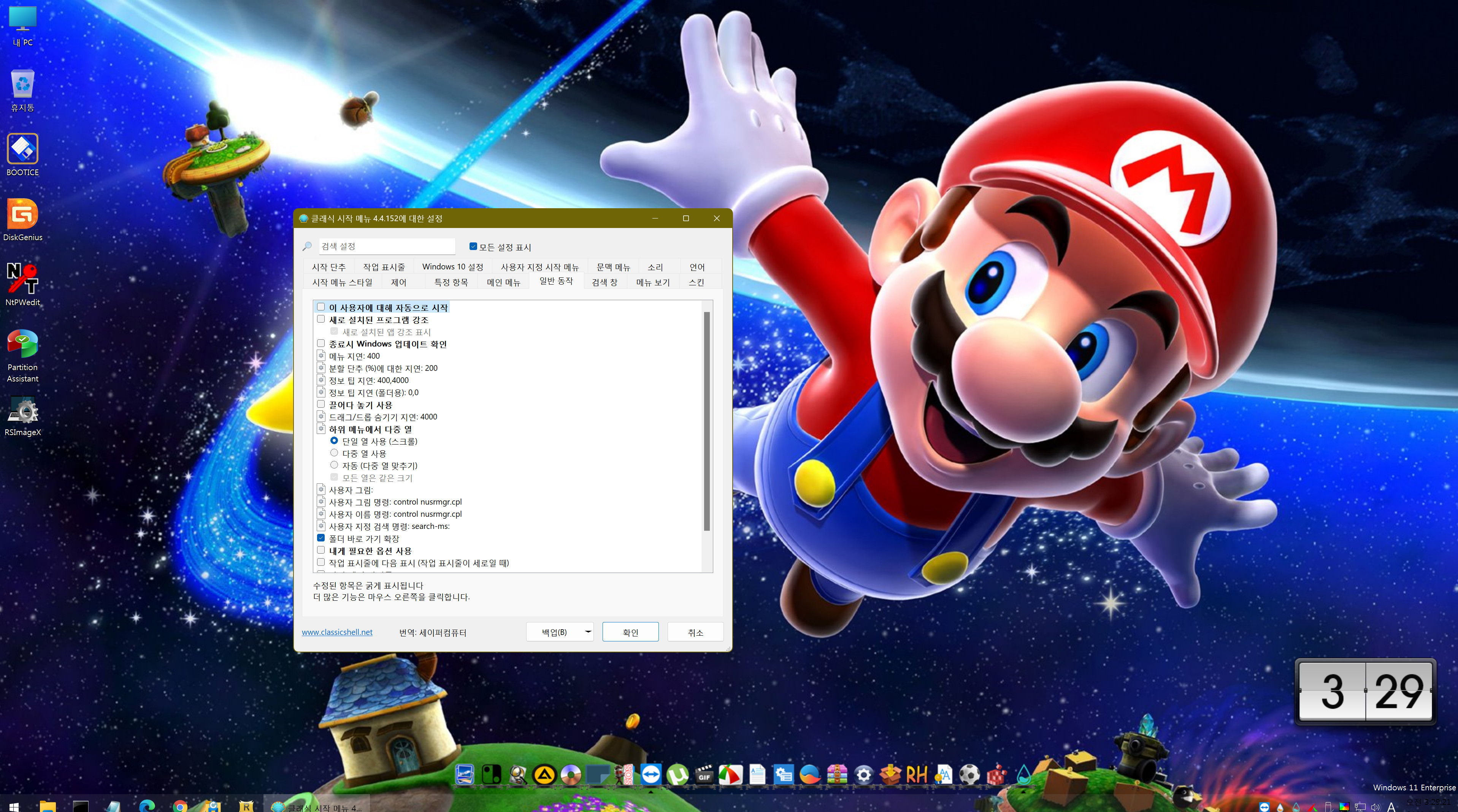Launch WinRAR from the dock
The width and height of the screenshot is (1458, 812).
tap(837, 774)
